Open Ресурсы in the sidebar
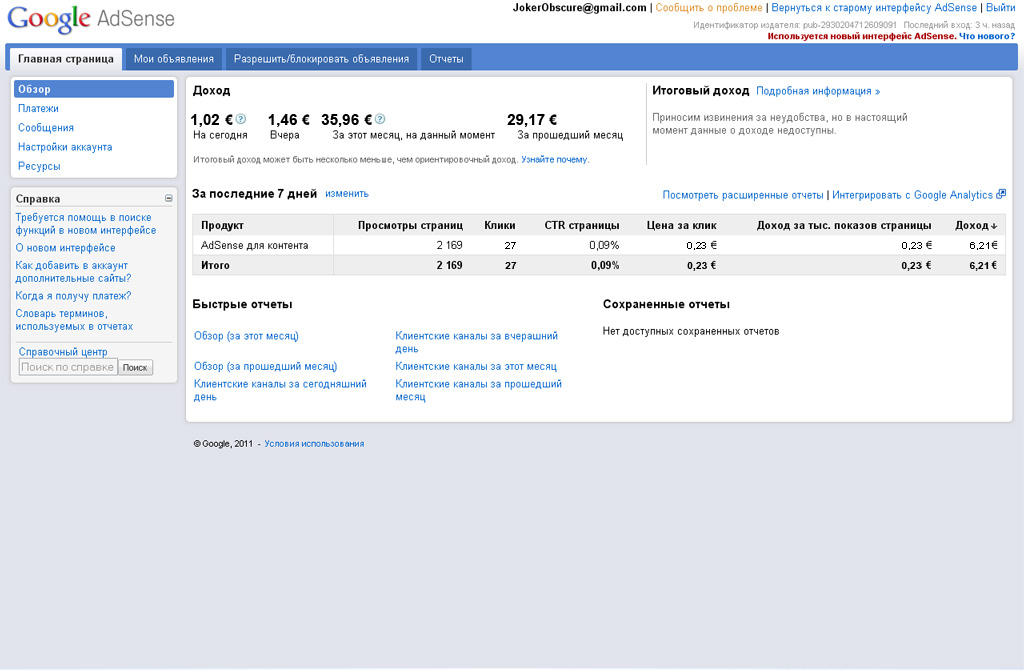The height and width of the screenshot is (670, 1024). pos(39,167)
